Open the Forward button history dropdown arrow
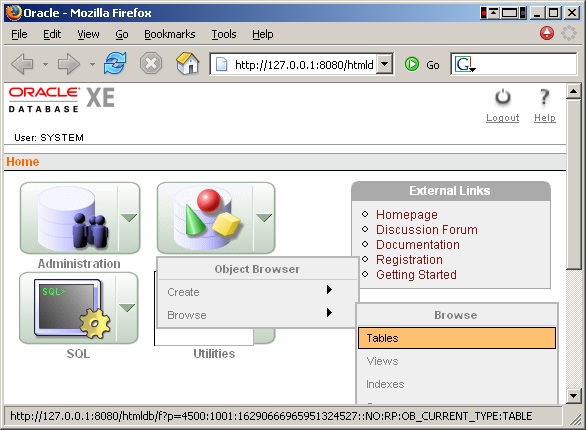The width and height of the screenshot is (586, 430). pos(92,64)
